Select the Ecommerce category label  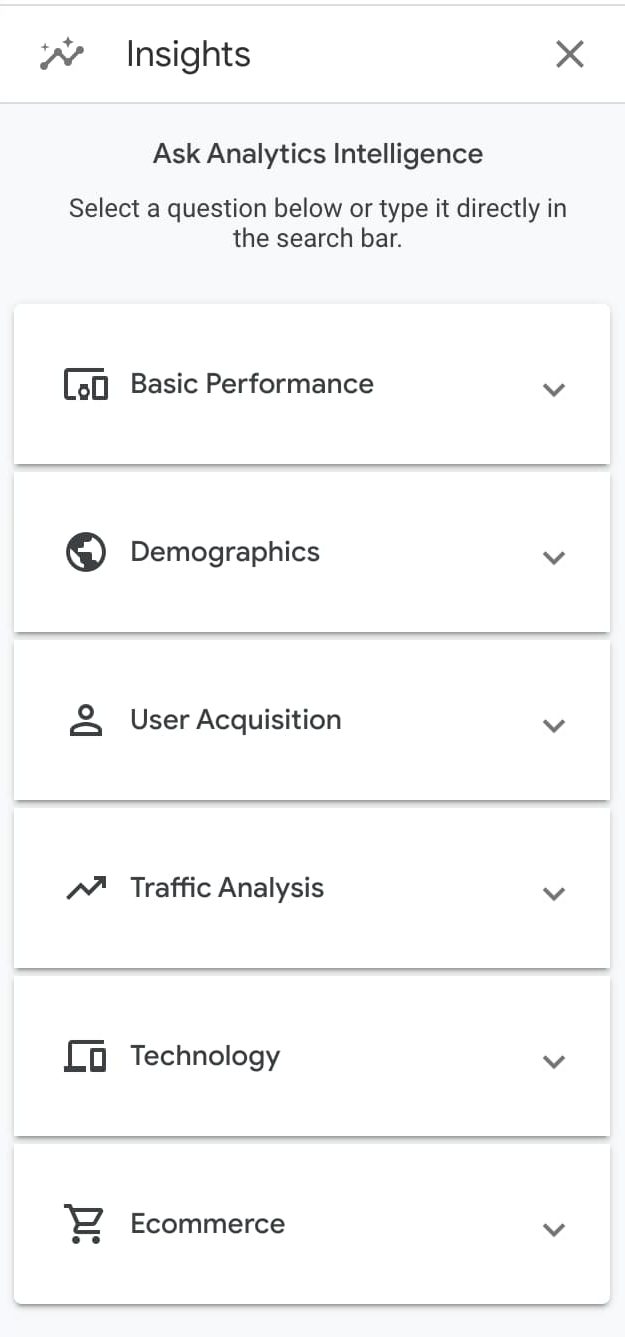pyautogui.click(x=208, y=1224)
